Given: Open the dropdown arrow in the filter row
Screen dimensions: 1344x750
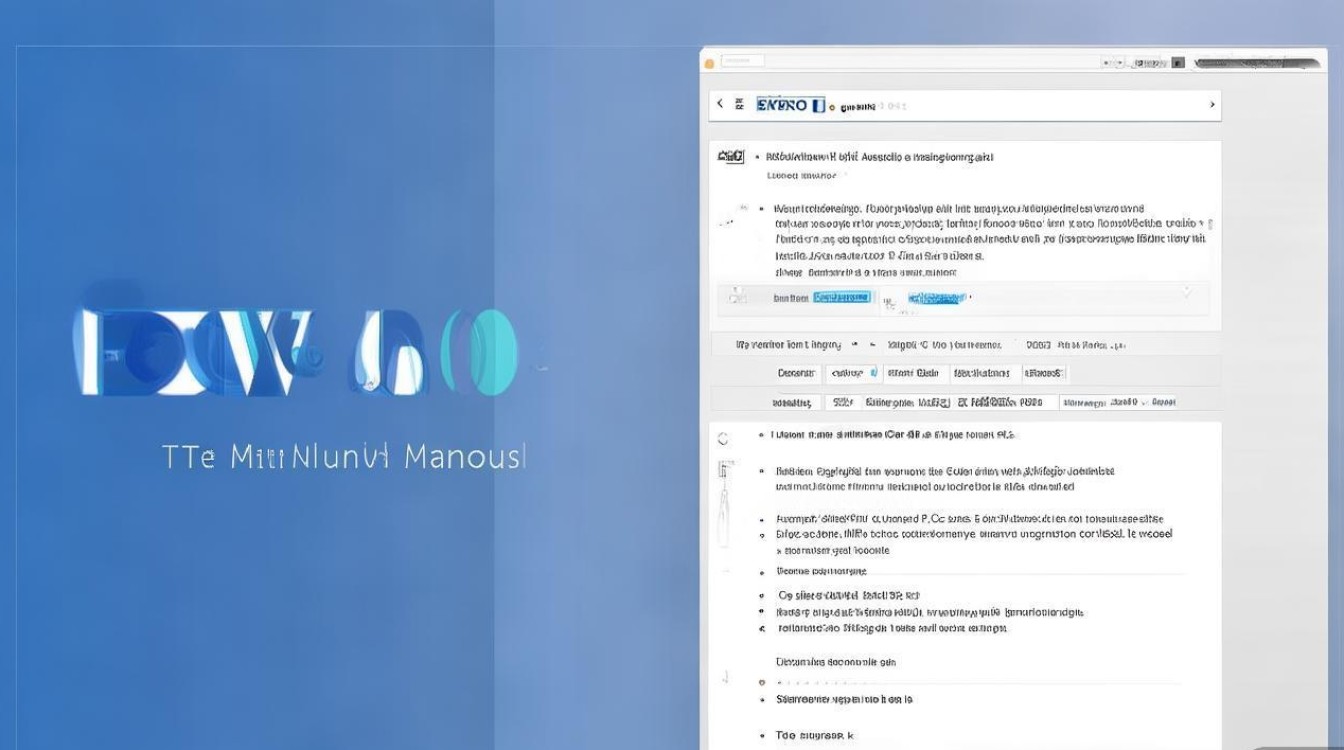Looking at the screenshot, I should click(x=855, y=344).
